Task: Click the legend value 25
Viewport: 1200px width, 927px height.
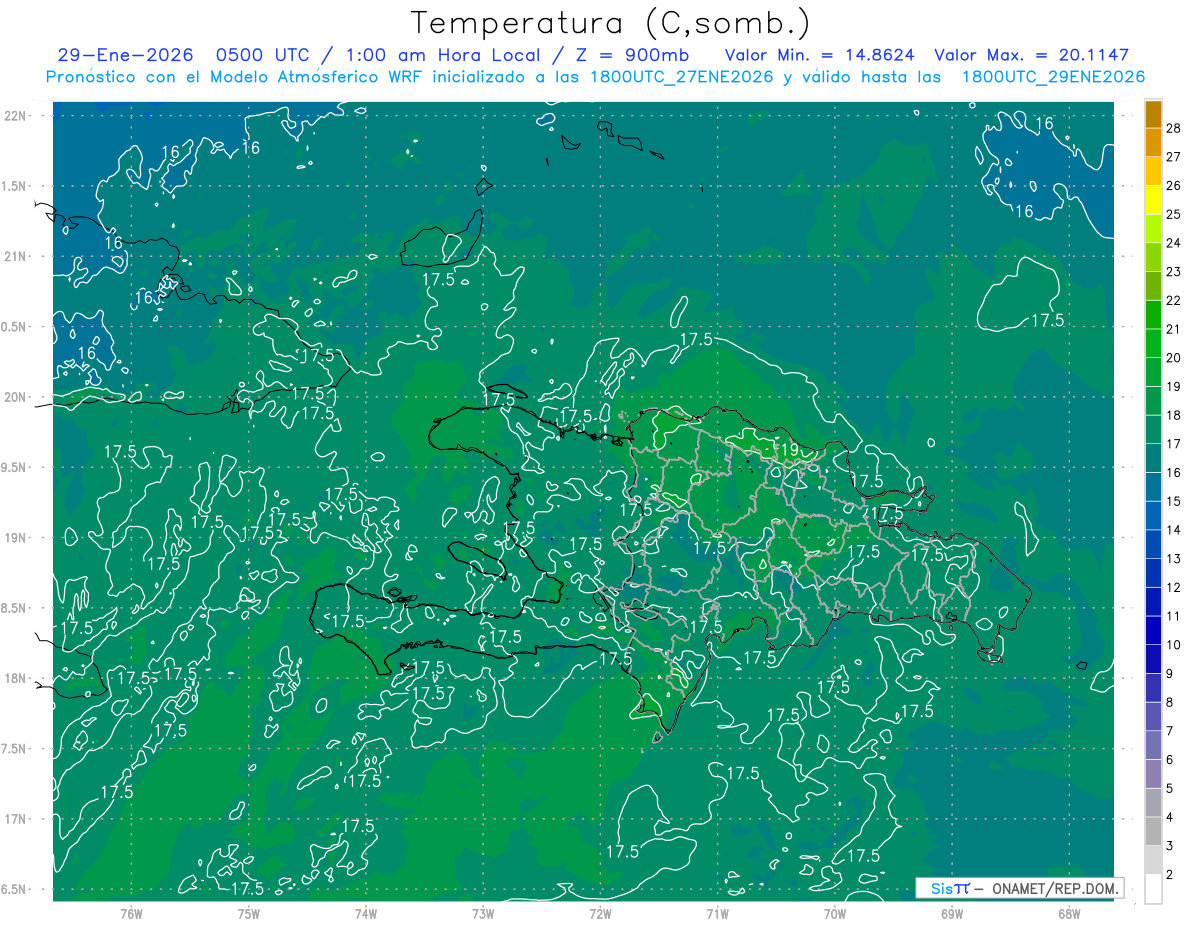Action: 1174,213
